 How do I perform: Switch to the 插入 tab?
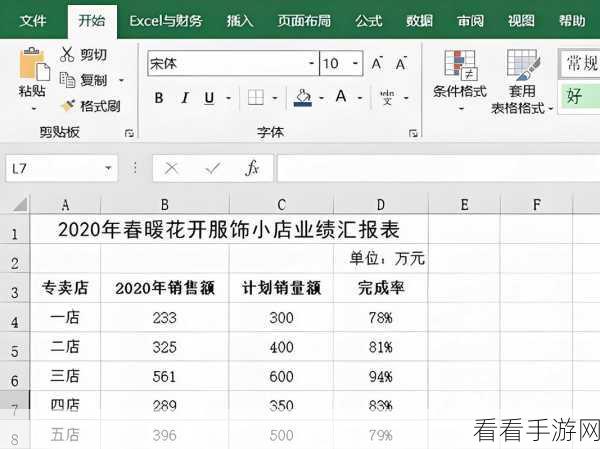tap(240, 21)
